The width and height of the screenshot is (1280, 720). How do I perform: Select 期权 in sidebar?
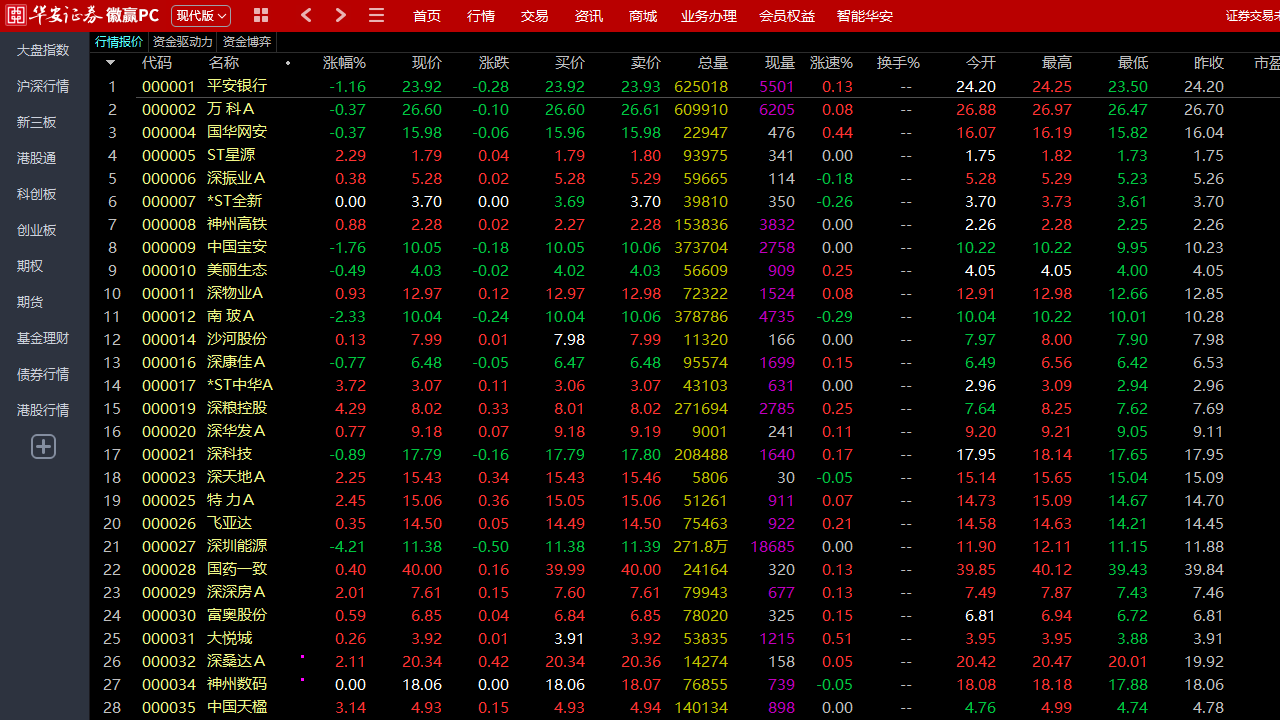(31, 266)
